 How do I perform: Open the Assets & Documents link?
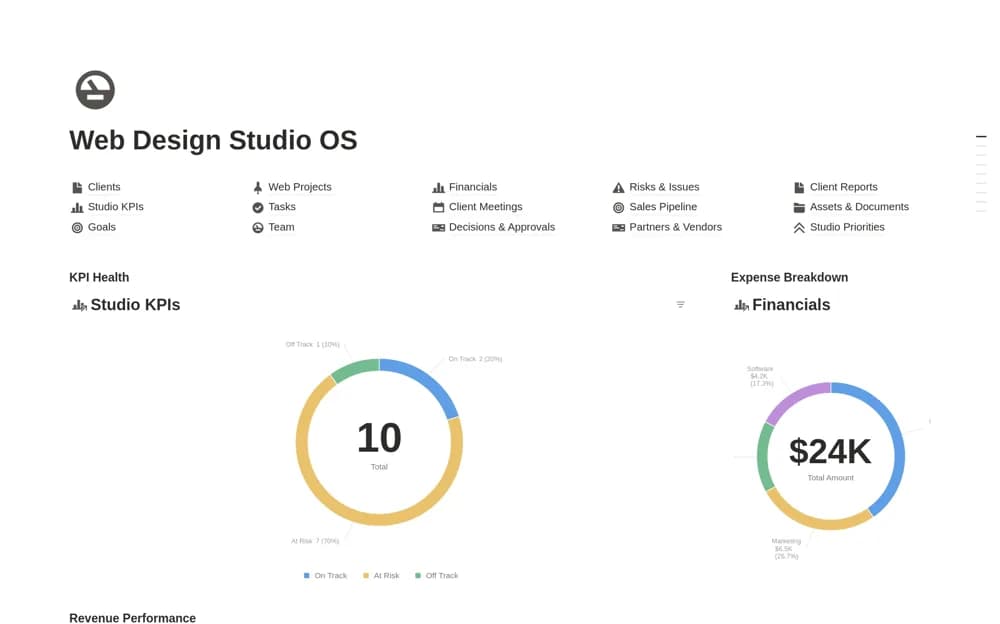tap(859, 207)
